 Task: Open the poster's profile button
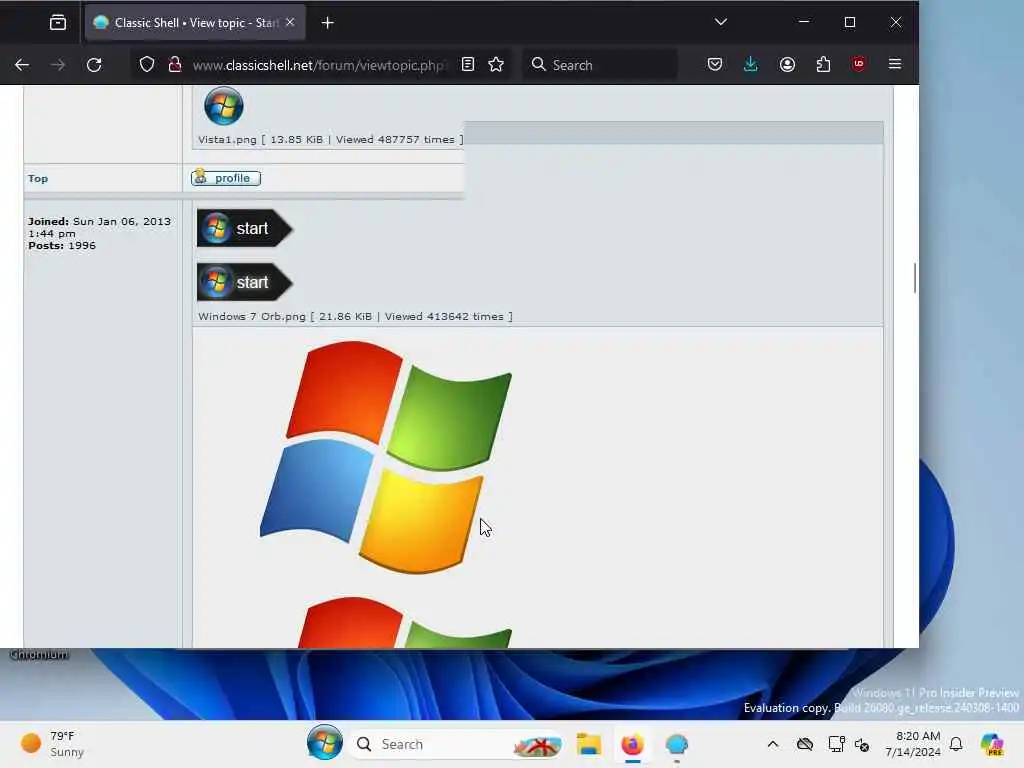pos(226,178)
